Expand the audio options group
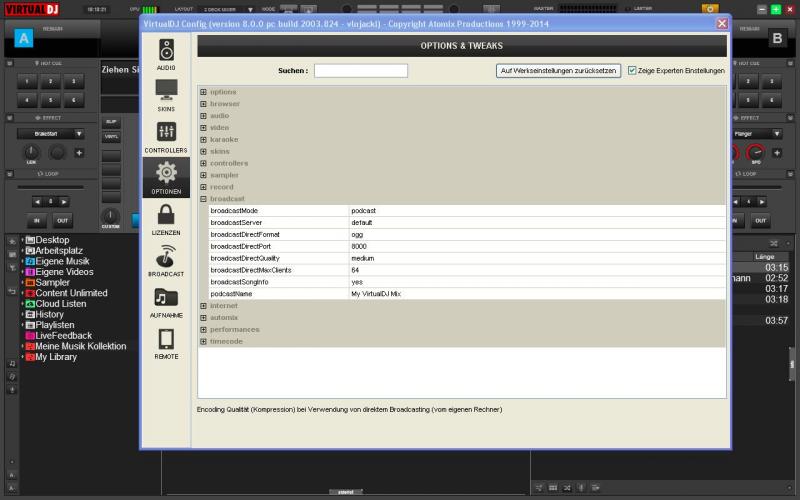800x500 pixels. (204, 116)
